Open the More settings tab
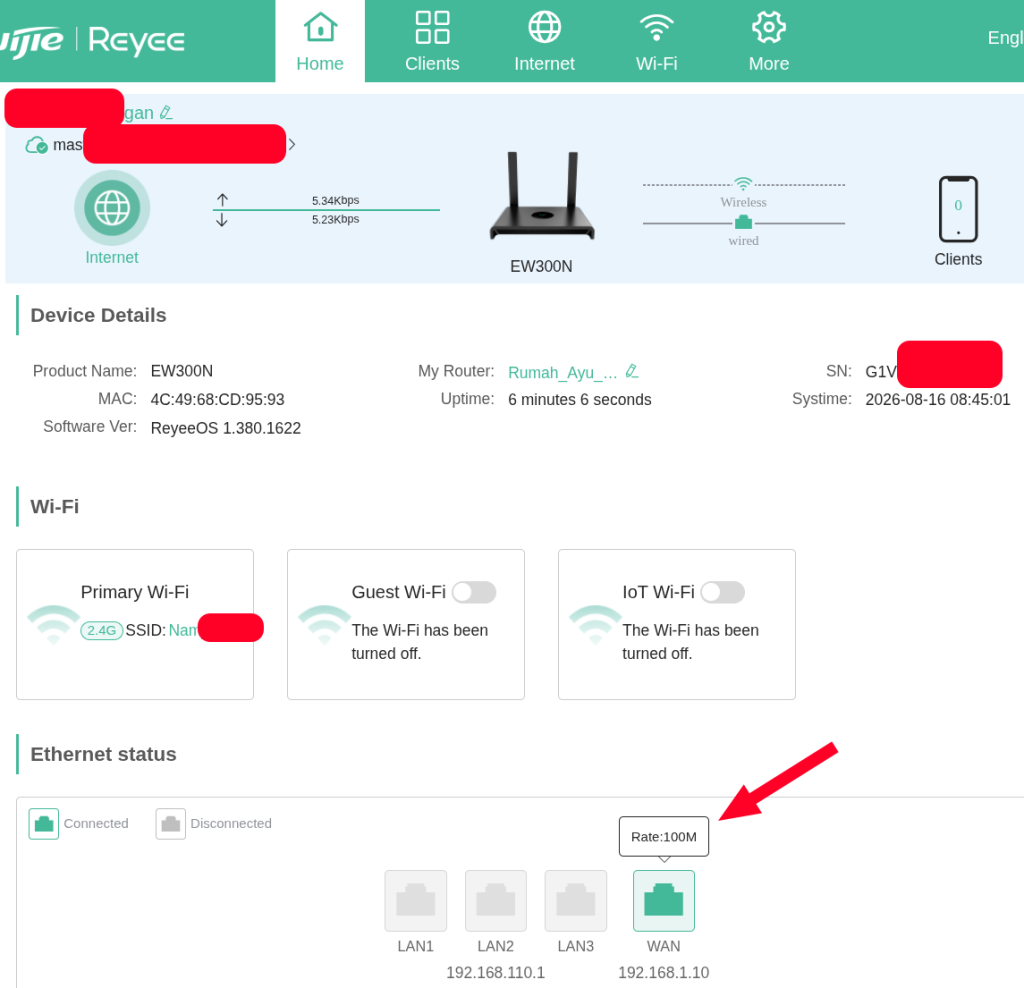This screenshot has height=988, width=1024. (769, 41)
